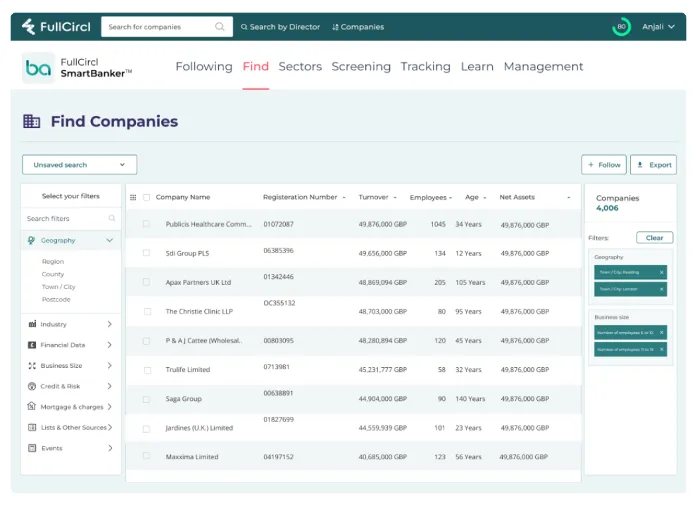Remove the employees 6 to 10 filter chip
The image size is (696, 506).
tap(661, 332)
